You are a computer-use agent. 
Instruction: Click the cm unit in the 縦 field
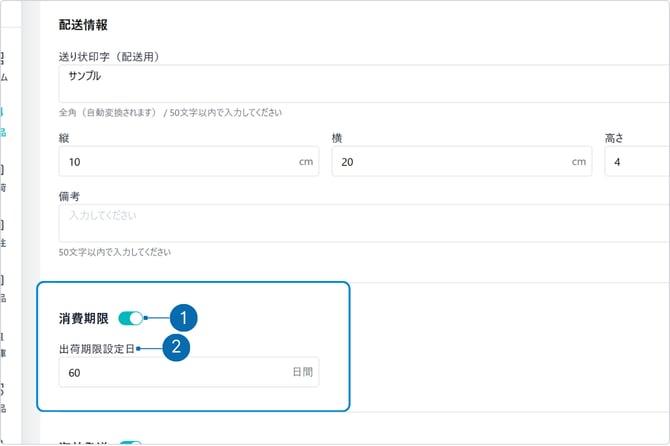click(306, 162)
